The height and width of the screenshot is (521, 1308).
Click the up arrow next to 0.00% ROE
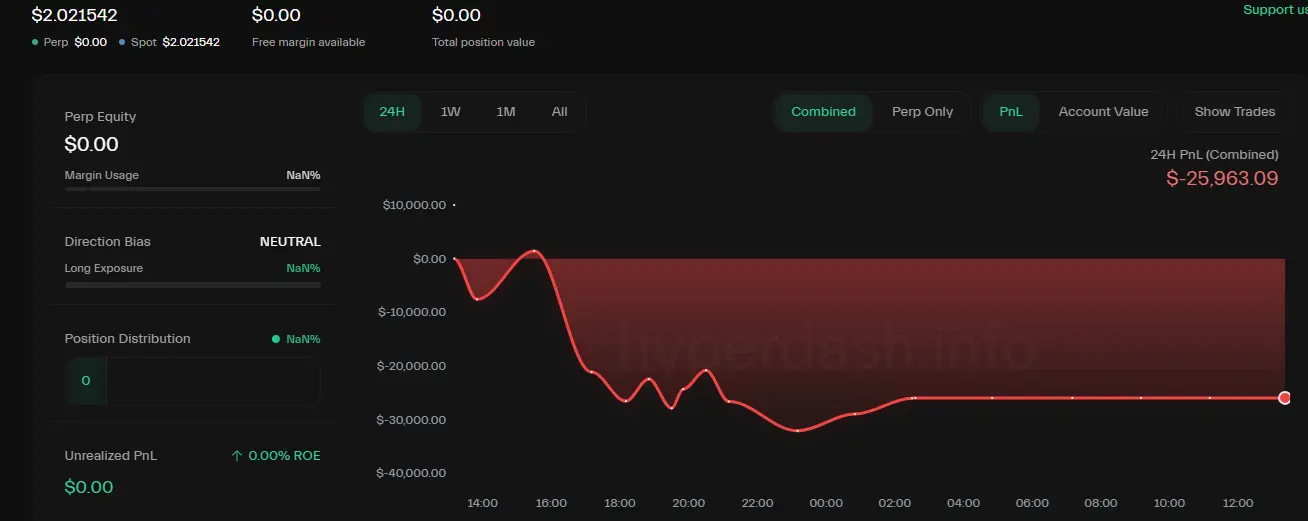point(237,456)
